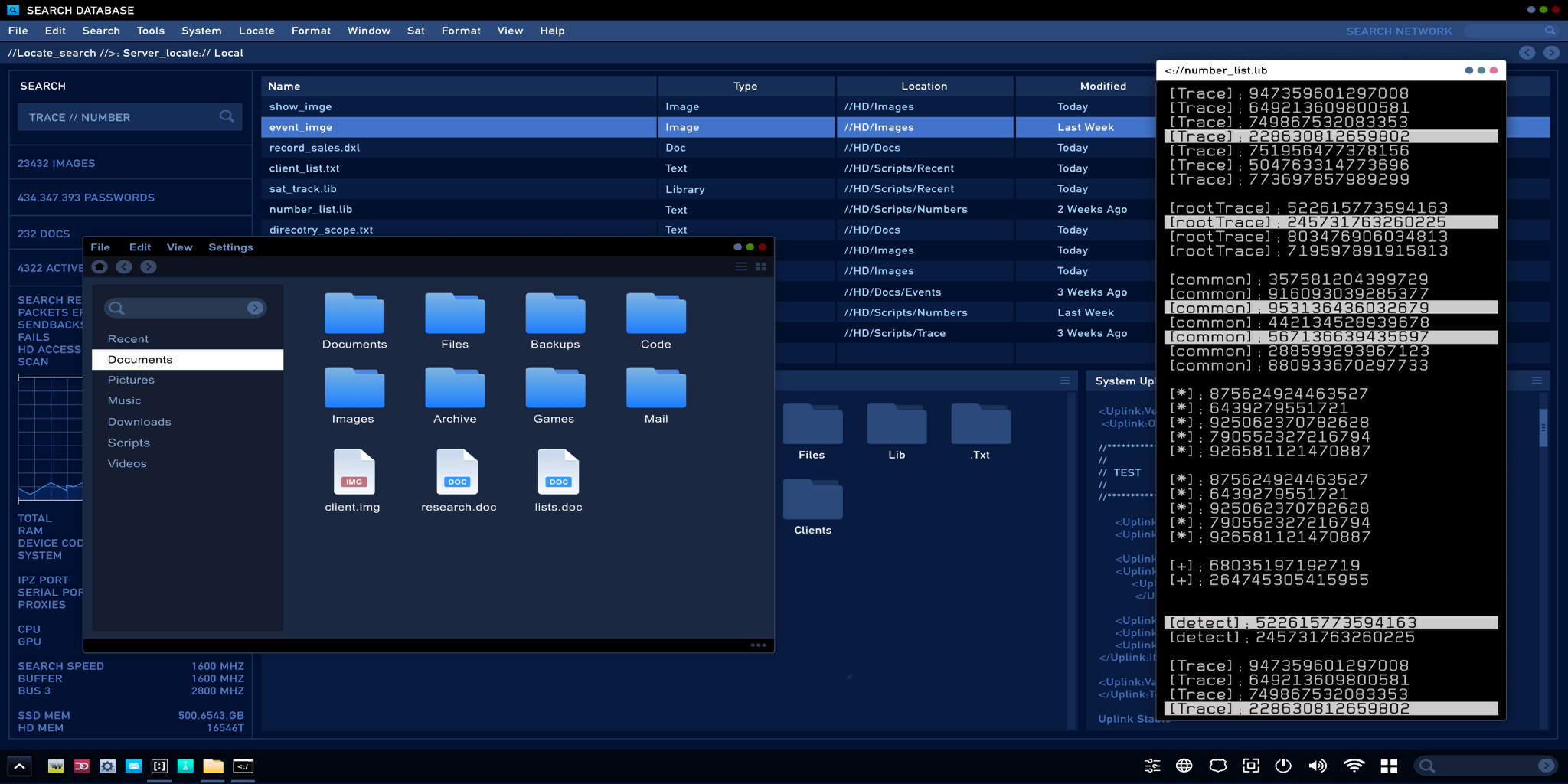Click the terminal icon in the taskbar

[x=243, y=766]
